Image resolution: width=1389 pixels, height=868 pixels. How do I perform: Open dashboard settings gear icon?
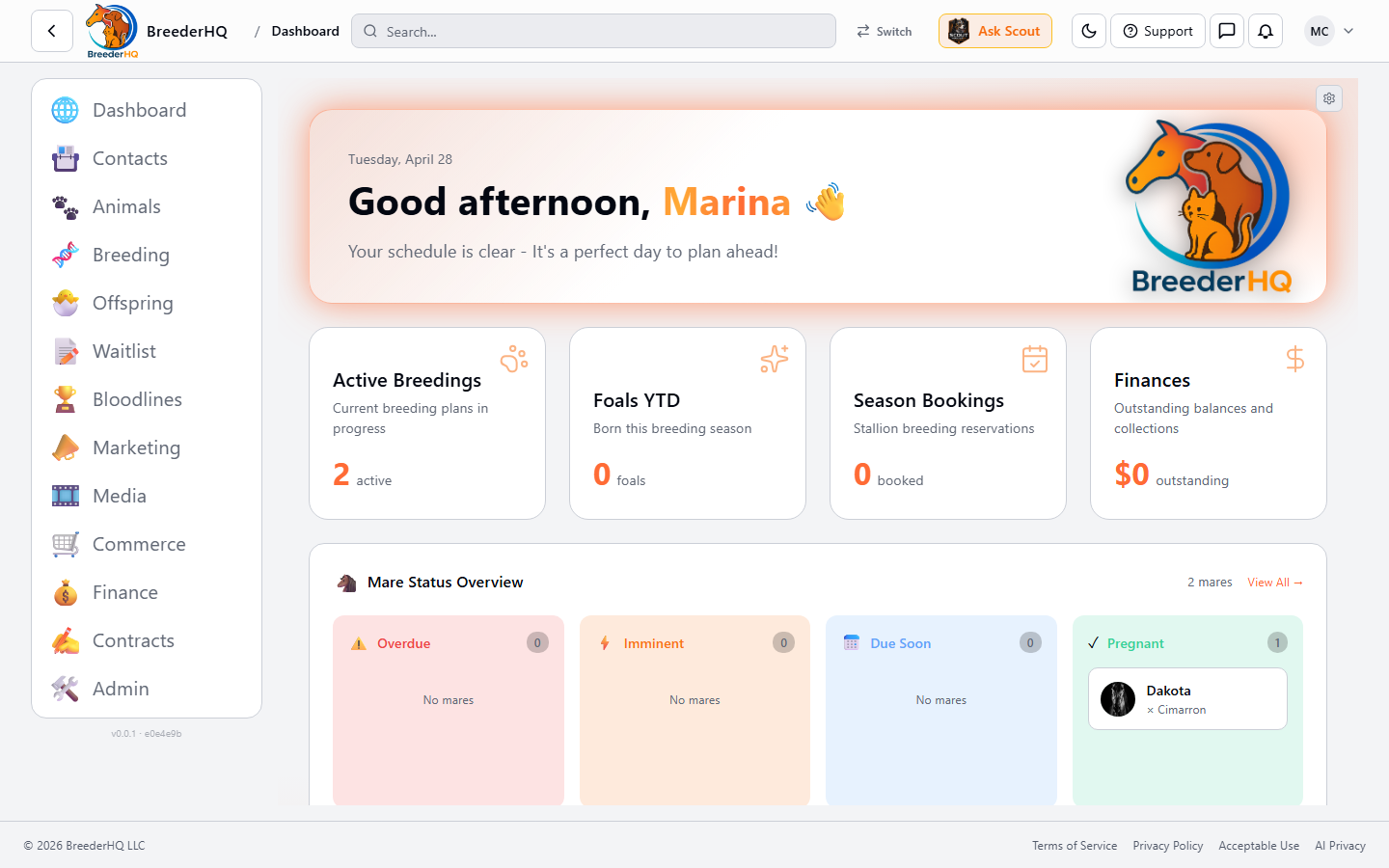click(1329, 98)
